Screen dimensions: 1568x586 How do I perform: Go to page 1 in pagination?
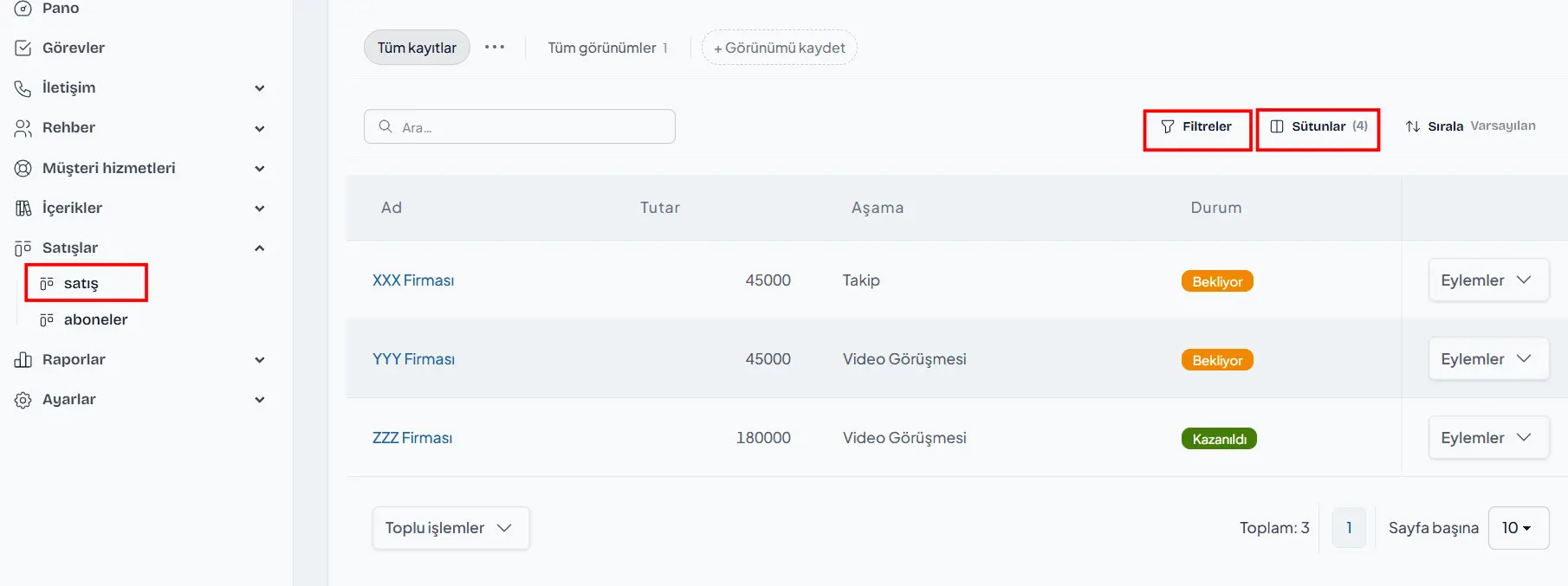(x=1349, y=528)
